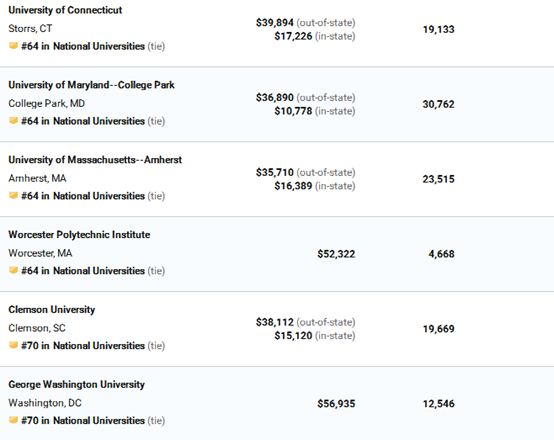Click George Washington's $56,935 tuition value
Viewport: 554px width, 440px height.
(x=336, y=404)
